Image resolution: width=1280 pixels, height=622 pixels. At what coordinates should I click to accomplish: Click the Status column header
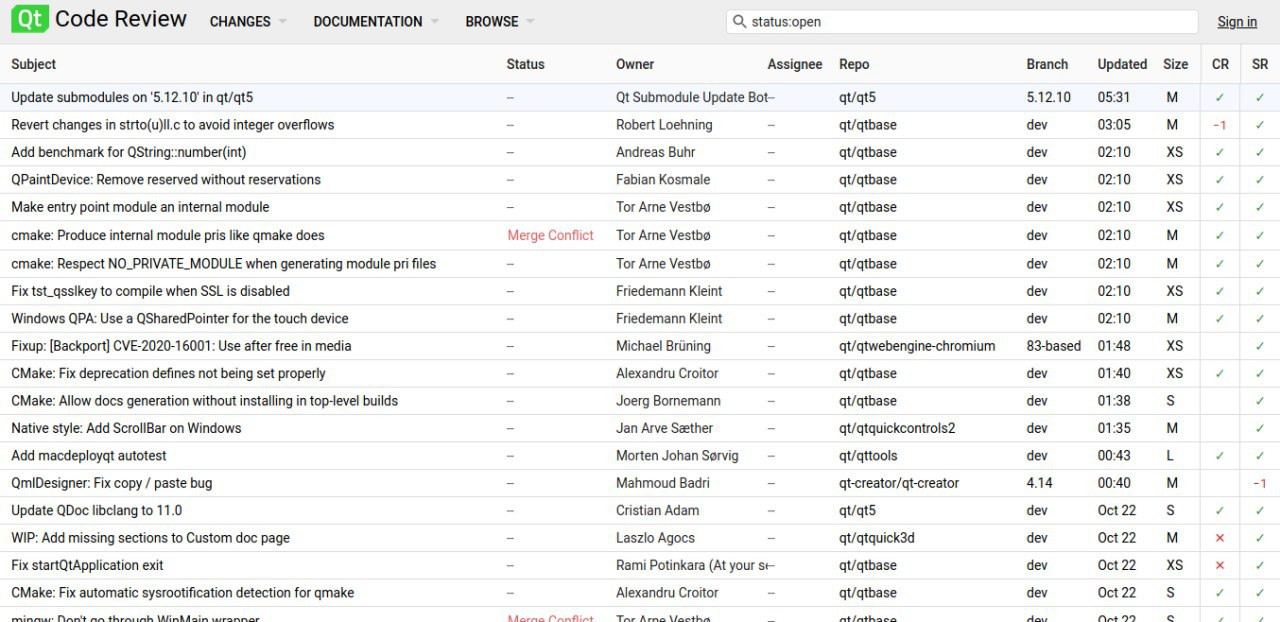(x=526, y=64)
